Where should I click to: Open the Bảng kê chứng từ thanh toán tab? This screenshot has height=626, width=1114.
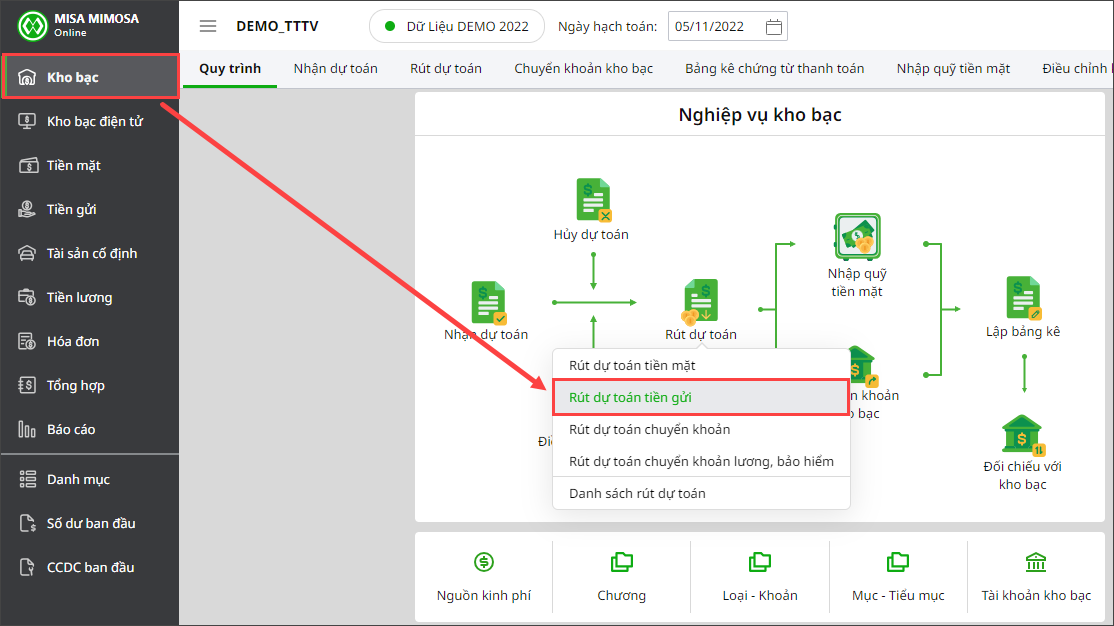pos(774,69)
